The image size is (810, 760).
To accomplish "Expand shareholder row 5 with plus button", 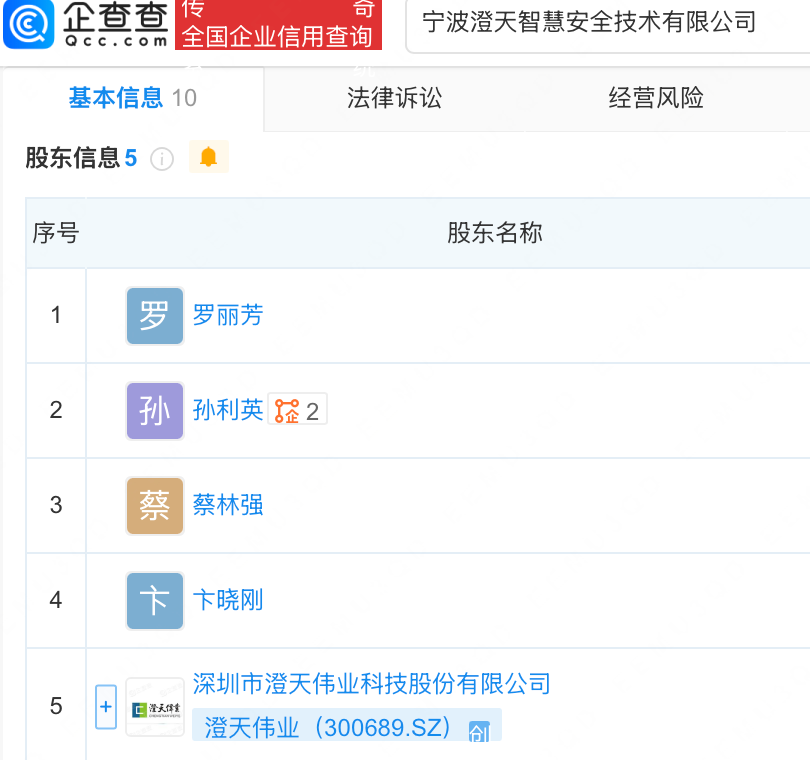I will pos(106,707).
